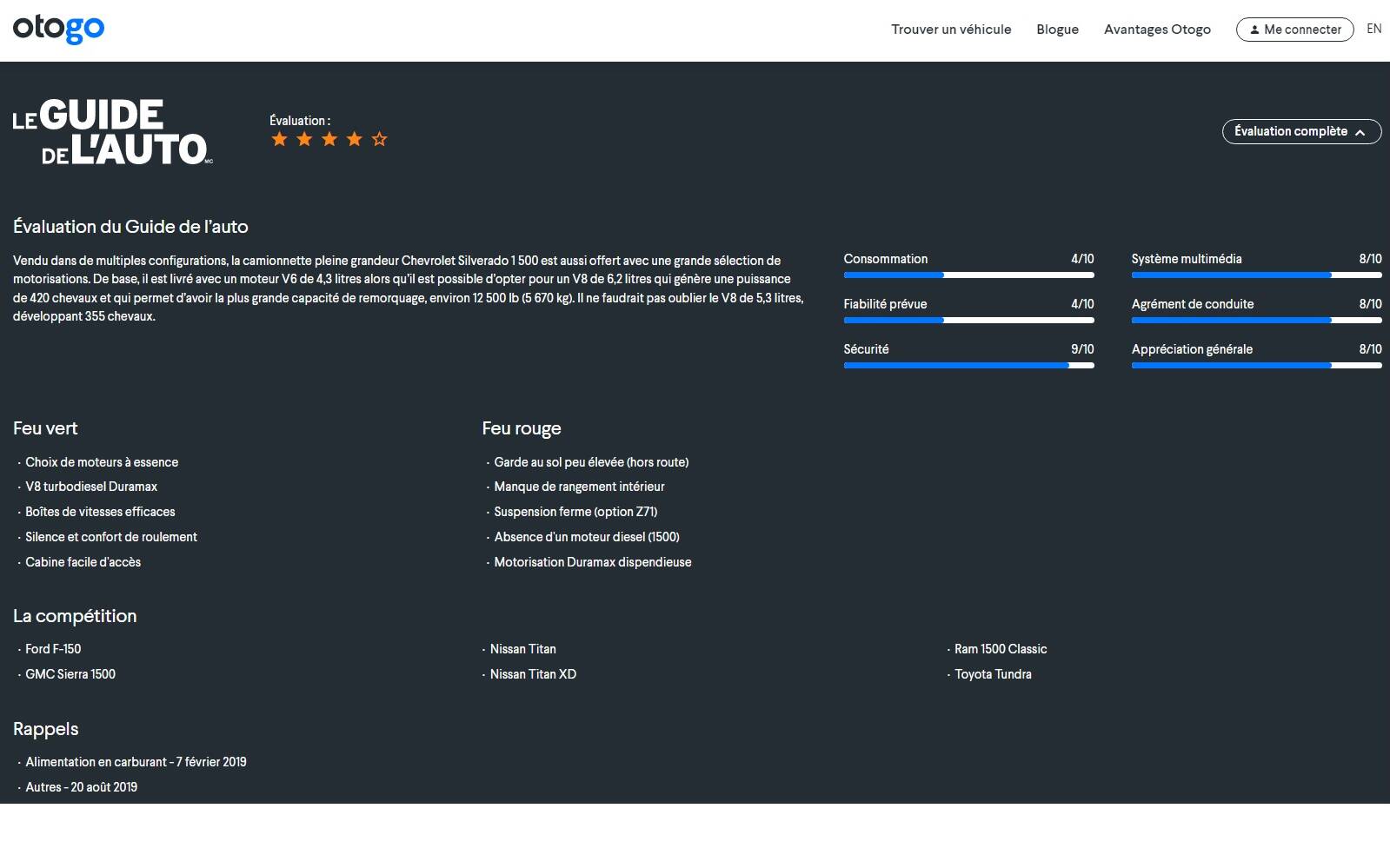The width and height of the screenshot is (1390, 868).
Task: Click the La compétition heading
Action: pyautogui.click(x=75, y=616)
